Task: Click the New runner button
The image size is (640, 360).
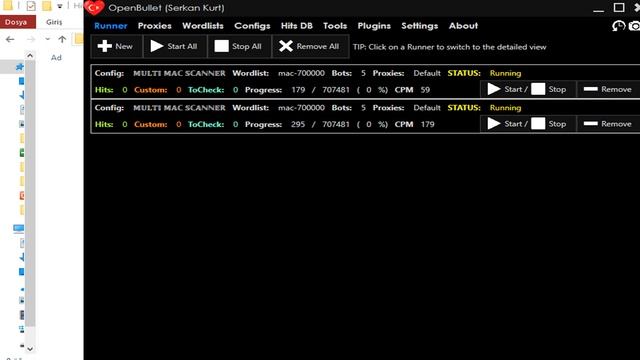Action: coord(116,46)
